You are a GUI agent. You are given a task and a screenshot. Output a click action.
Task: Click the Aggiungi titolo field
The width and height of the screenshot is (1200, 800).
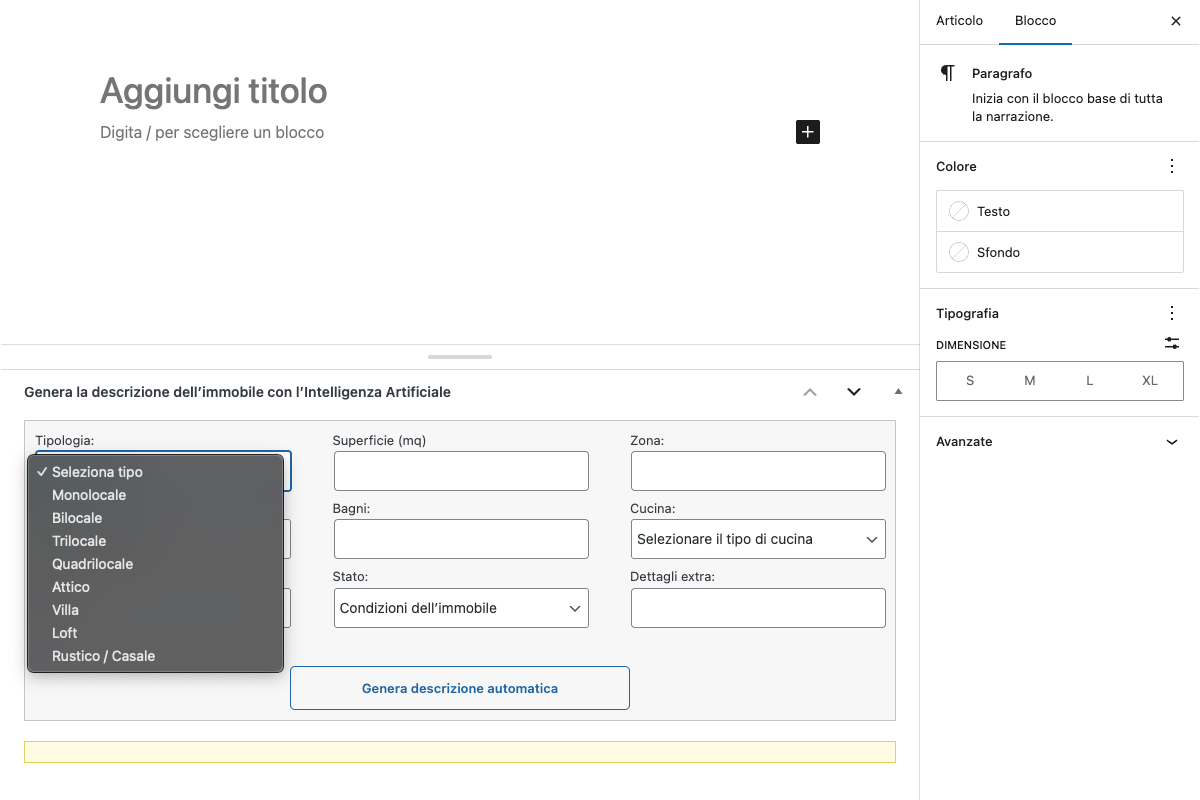[x=460, y=91]
